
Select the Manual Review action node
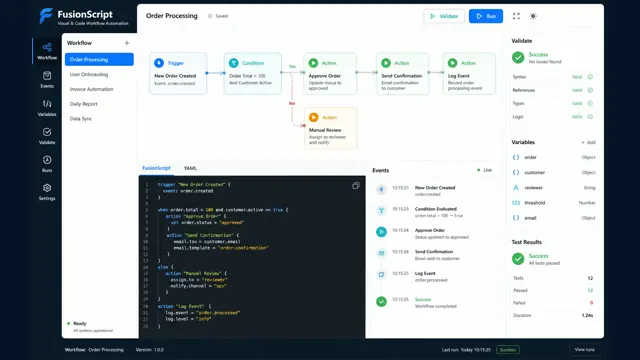coord(331,128)
